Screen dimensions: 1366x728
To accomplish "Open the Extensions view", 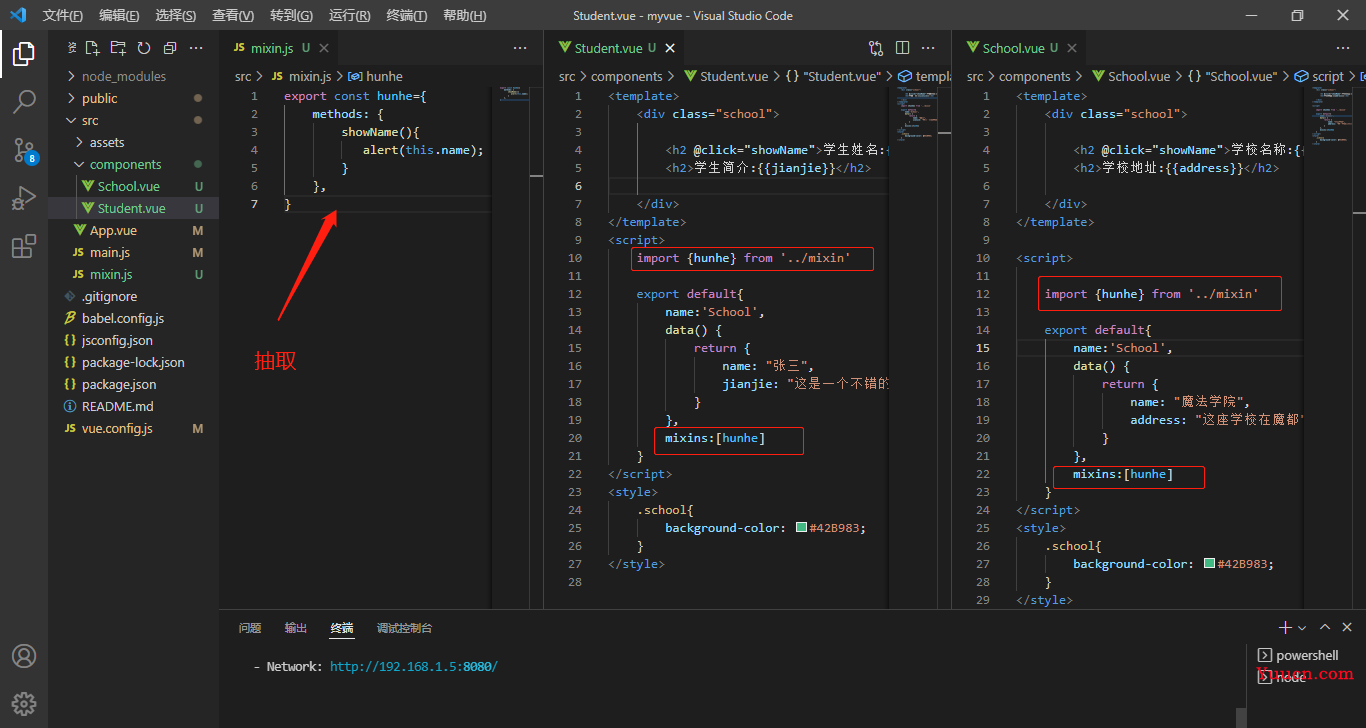I will tap(24, 246).
